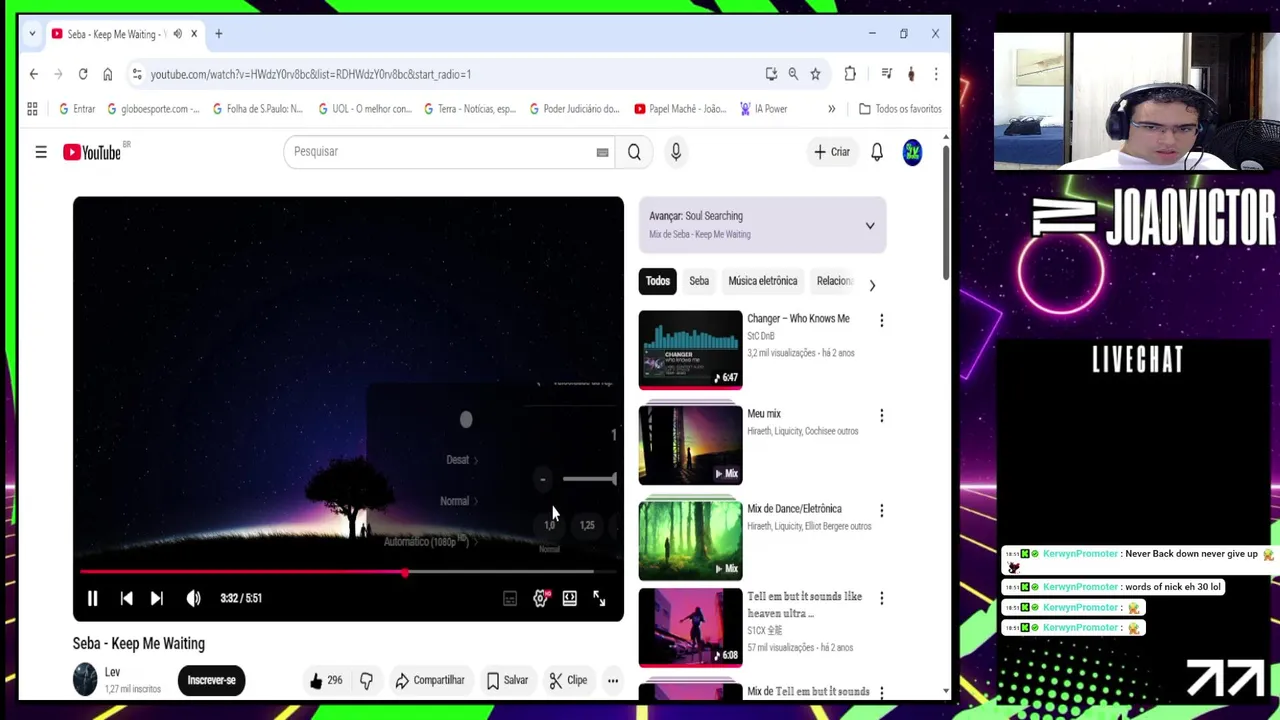Select the Música eletrônica filter chip
The height and width of the screenshot is (720, 1280).
763,281
